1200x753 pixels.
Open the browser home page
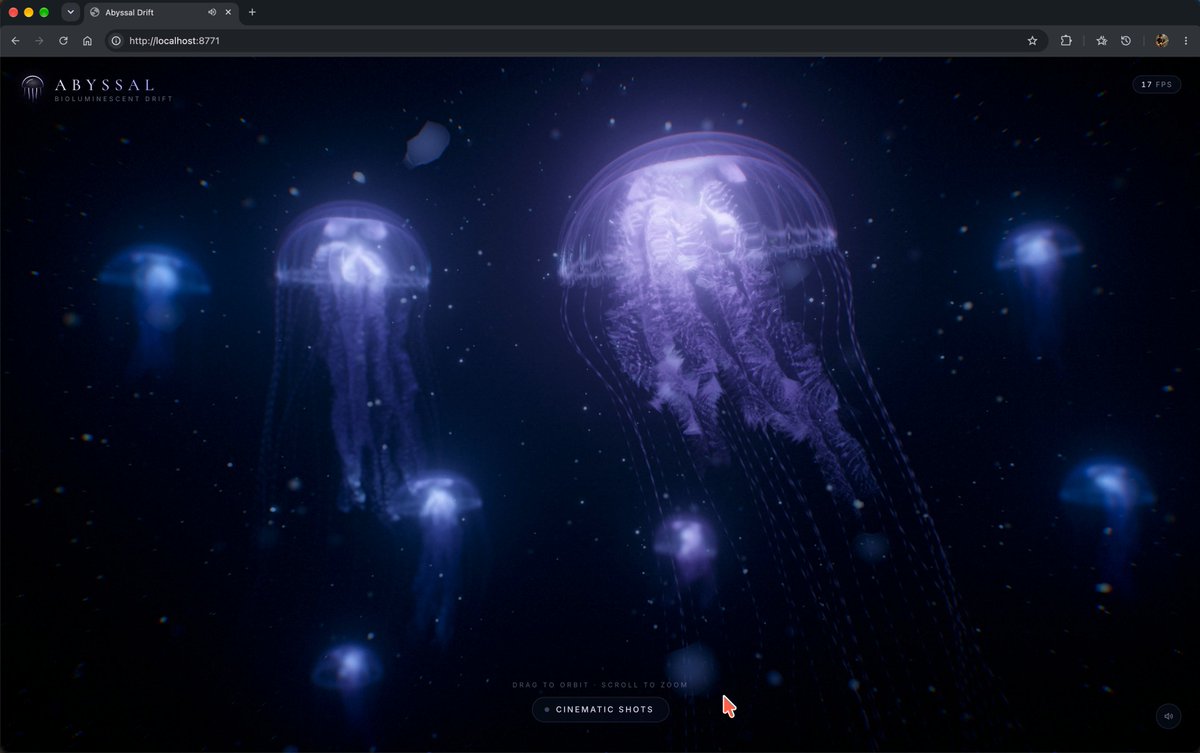(87, 41)
